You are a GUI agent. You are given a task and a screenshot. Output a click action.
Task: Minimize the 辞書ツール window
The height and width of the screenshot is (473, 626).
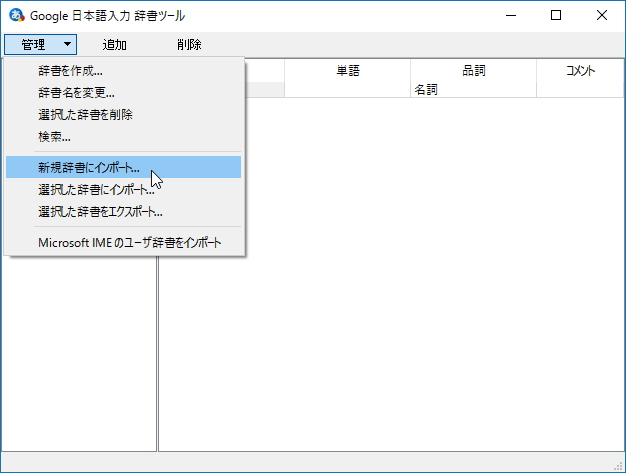(x=511, y=15)
